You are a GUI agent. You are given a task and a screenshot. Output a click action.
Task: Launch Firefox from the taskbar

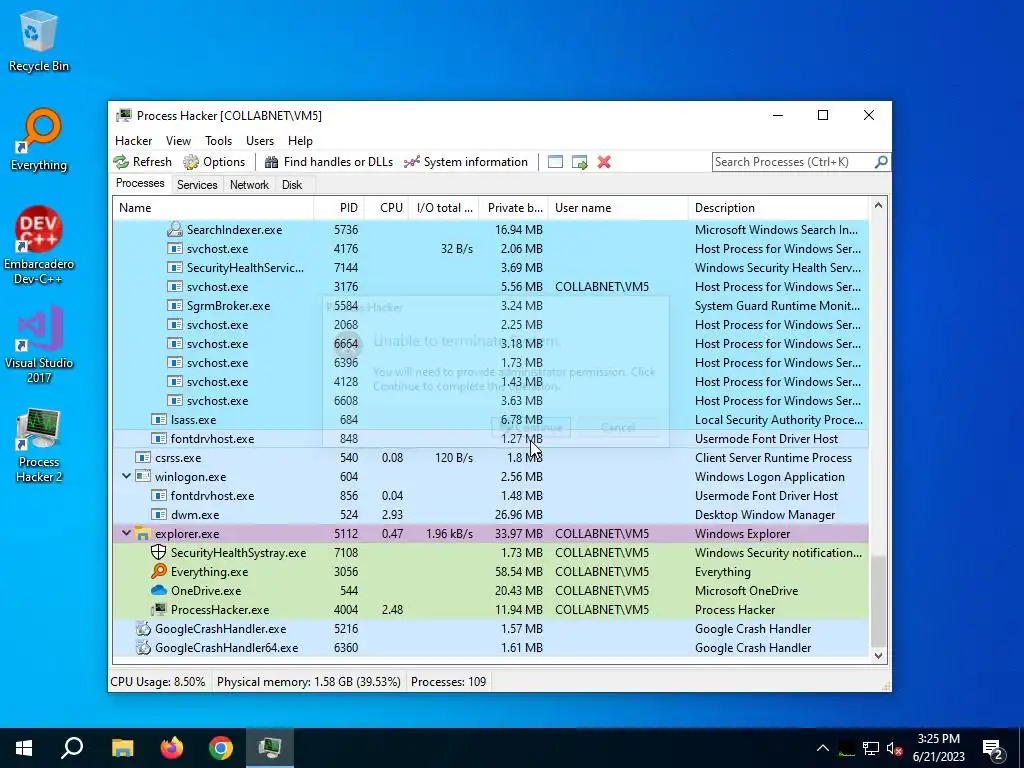(x=172, y=748)
